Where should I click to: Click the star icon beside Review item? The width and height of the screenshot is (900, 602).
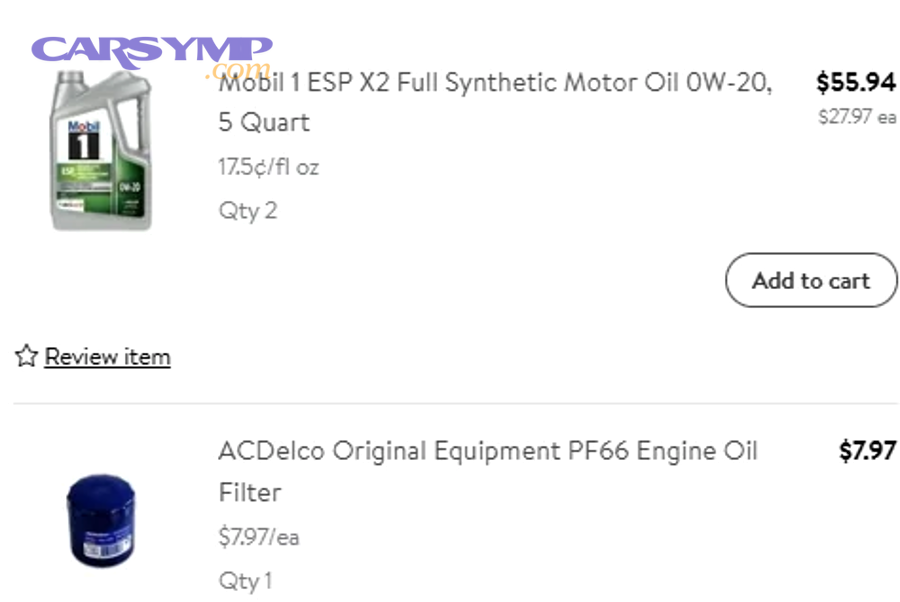(26, 356)
